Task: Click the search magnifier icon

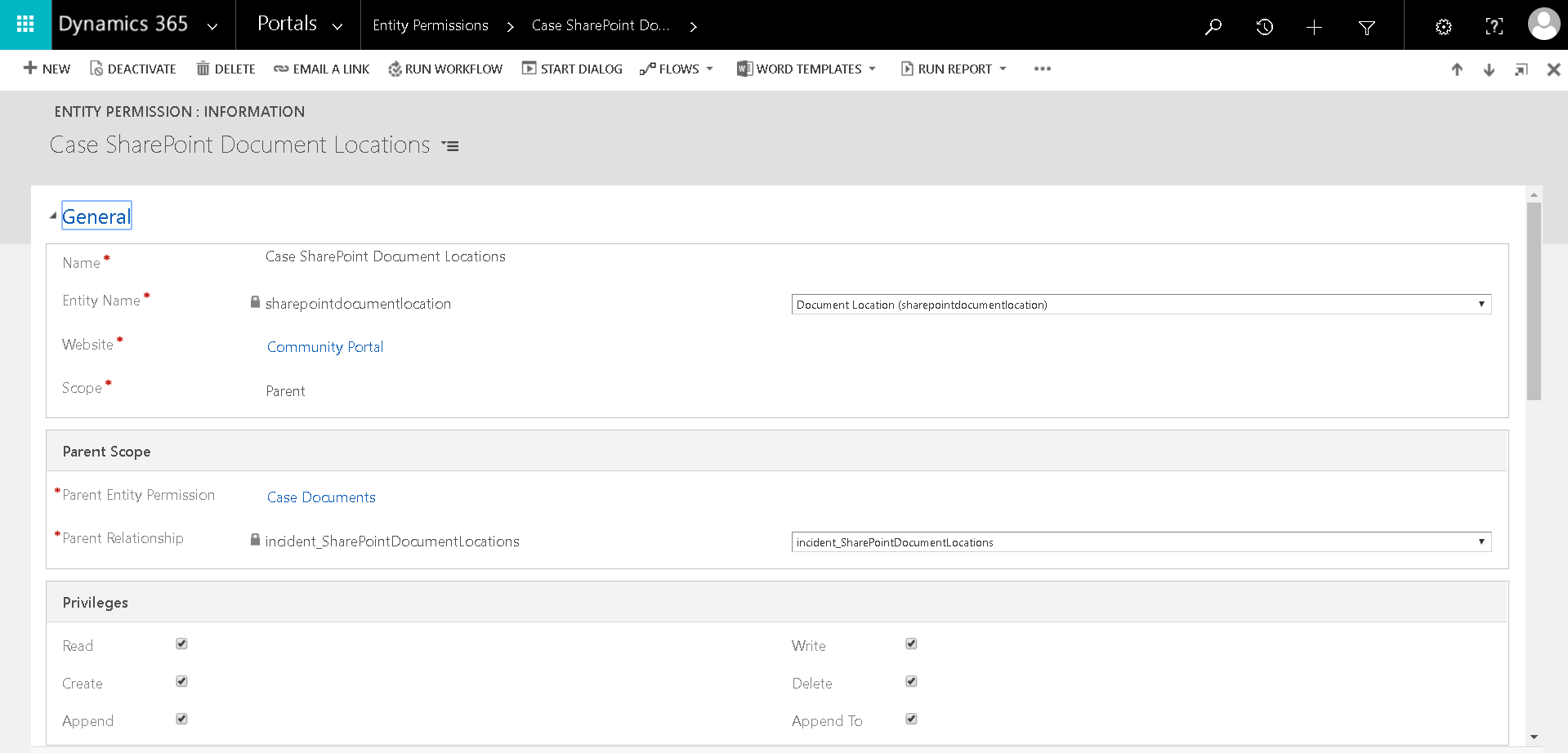Action: (x=1213, y=27)
